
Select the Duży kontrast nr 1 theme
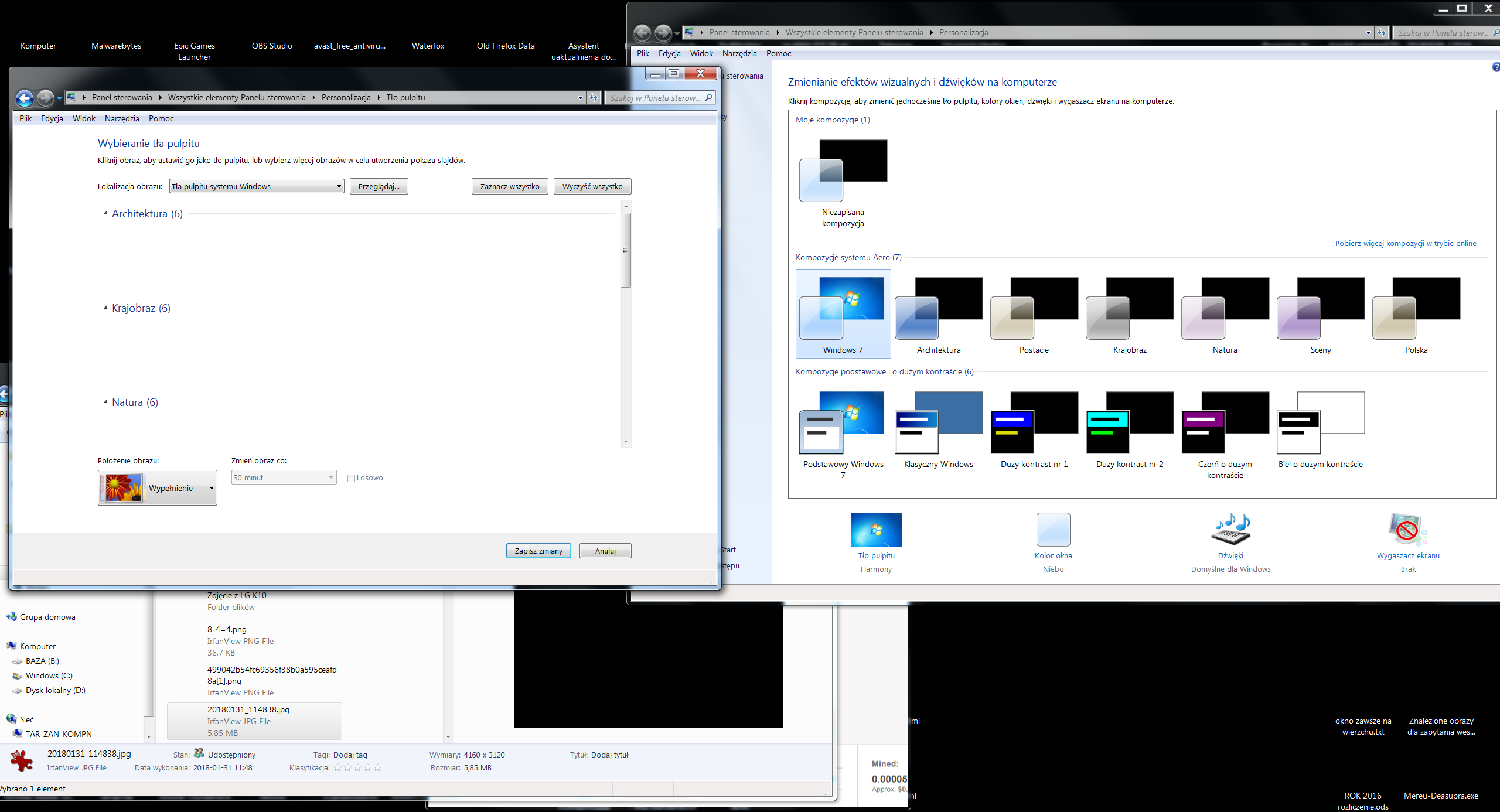click(x=1034, y=431)
